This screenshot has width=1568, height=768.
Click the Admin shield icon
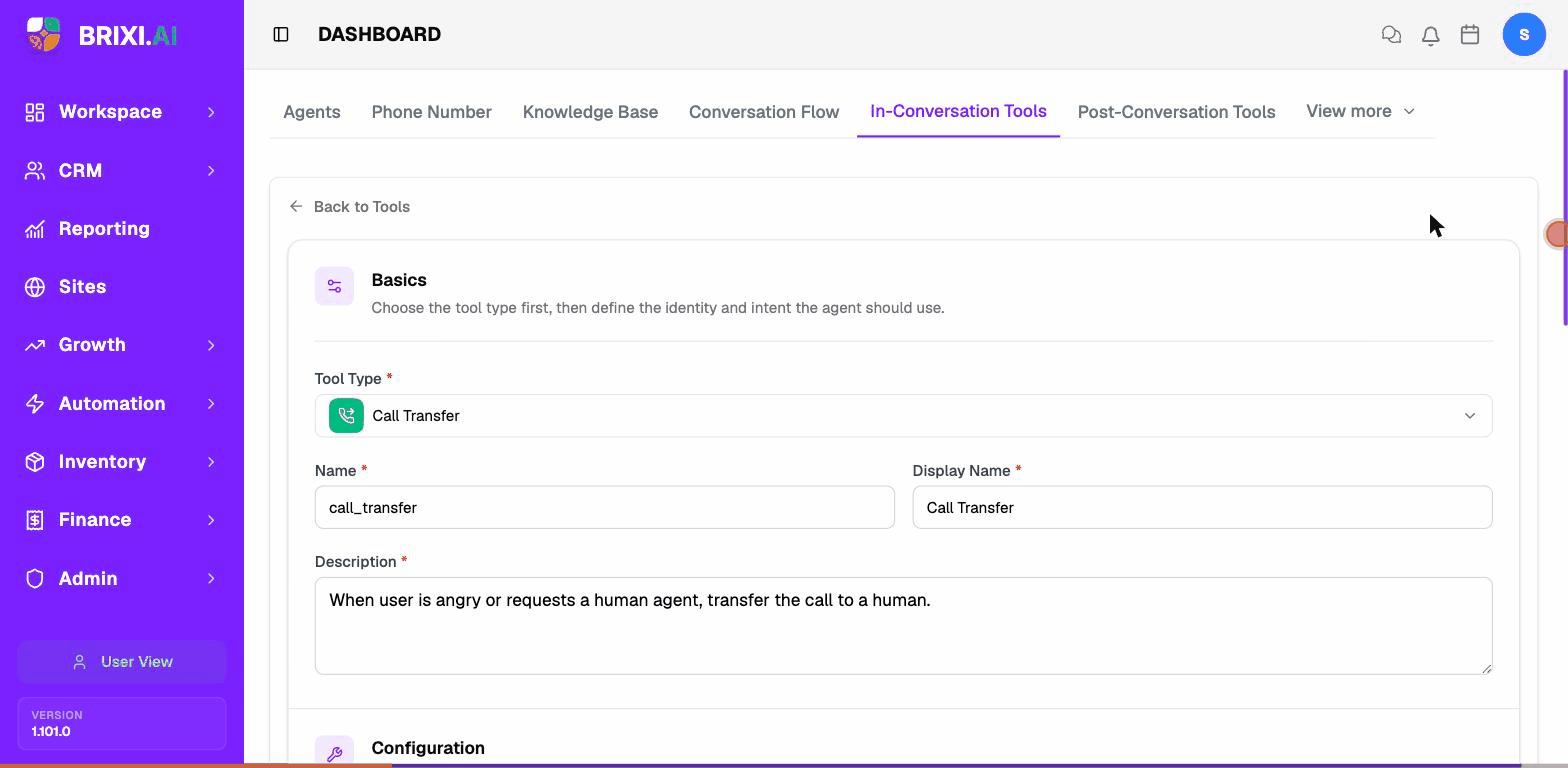[35, 579]
